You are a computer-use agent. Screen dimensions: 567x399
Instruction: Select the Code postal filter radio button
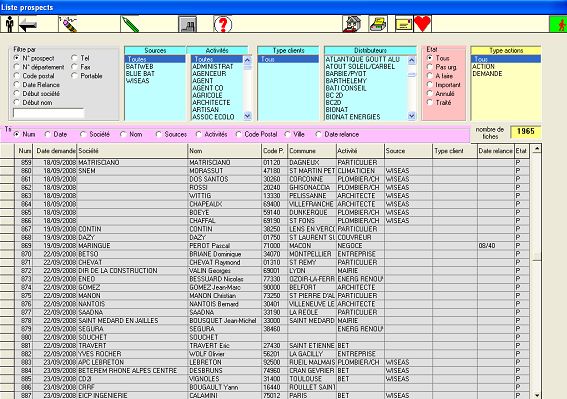[x=17, y=76]
